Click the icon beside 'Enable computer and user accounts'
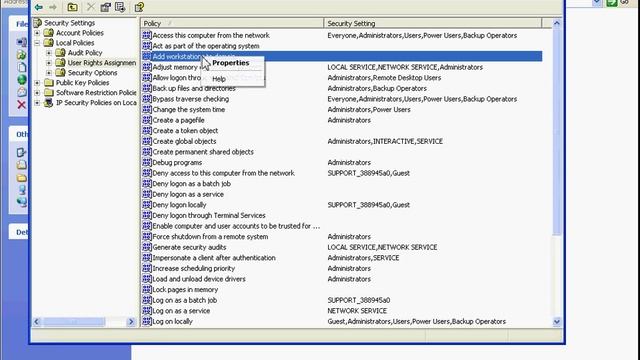The height and width of the screenshot is (360, 640). (x=147, y=226)
